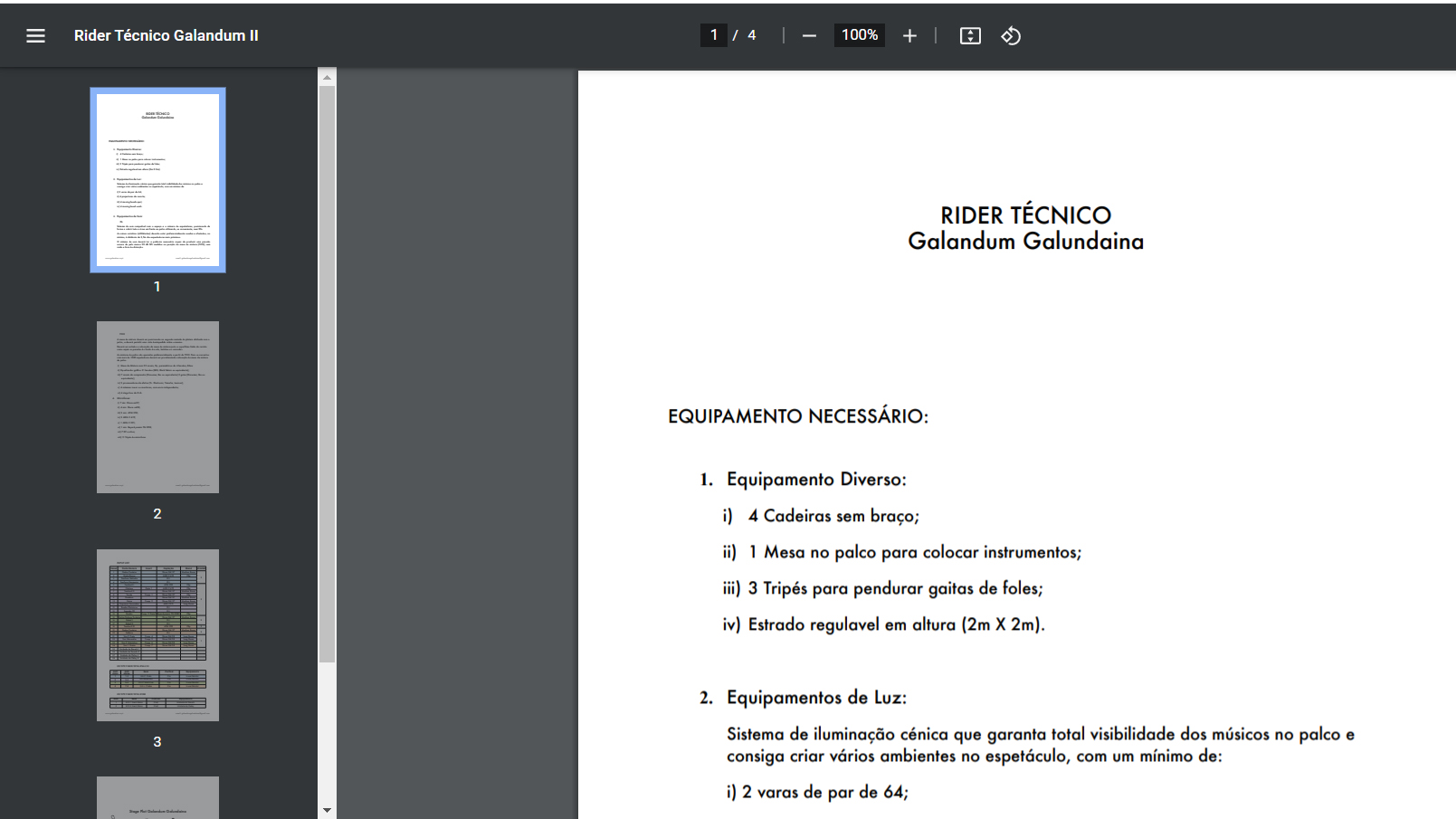The width and height of the screenshot is (1456, 819).
Task: Click the document title Rider Técnico Galandum II
Action: pyautogui.click(x=166, y=35)
